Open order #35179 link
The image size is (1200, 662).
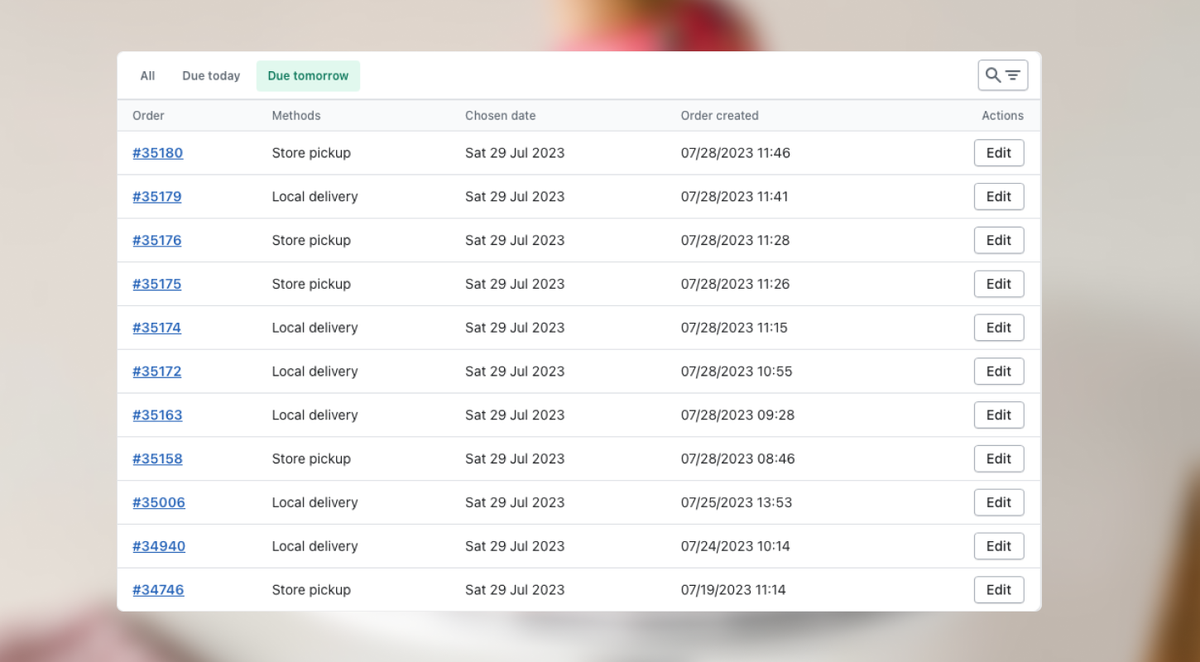click(x=157, y=197)
